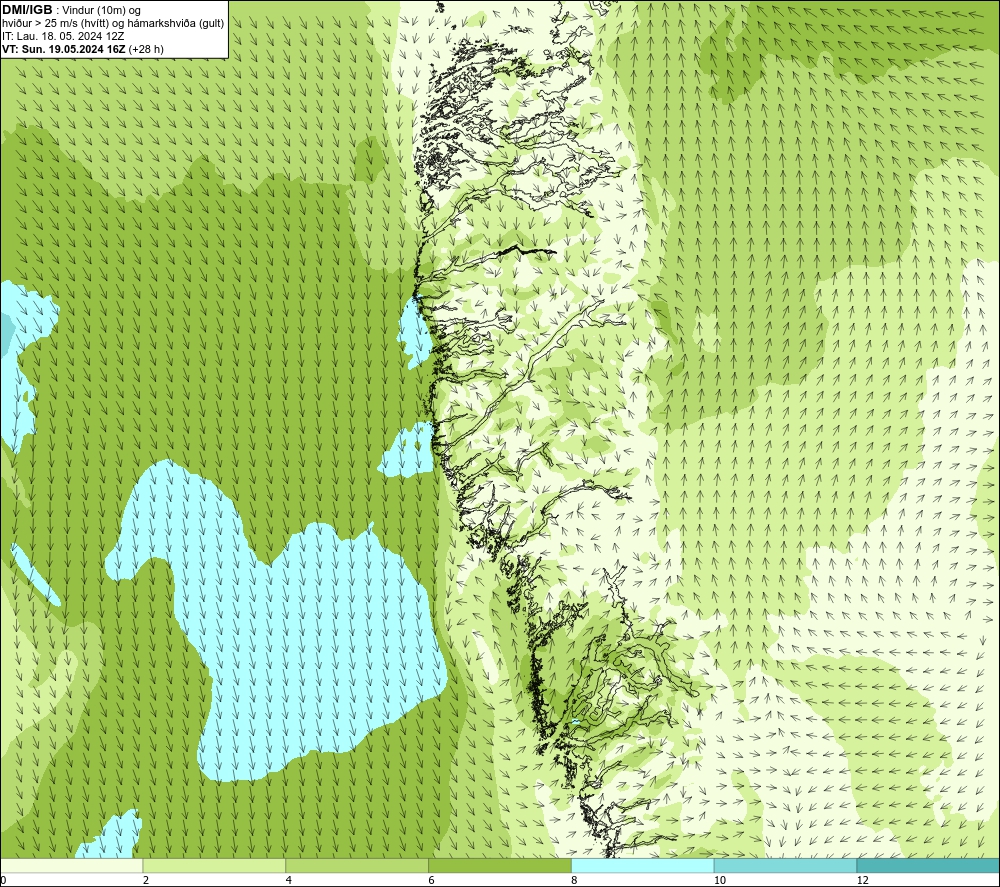Click the darker green 6–8 m/s legend swatch
This screenshot has height=887, width=1000.
pos(500,865)
